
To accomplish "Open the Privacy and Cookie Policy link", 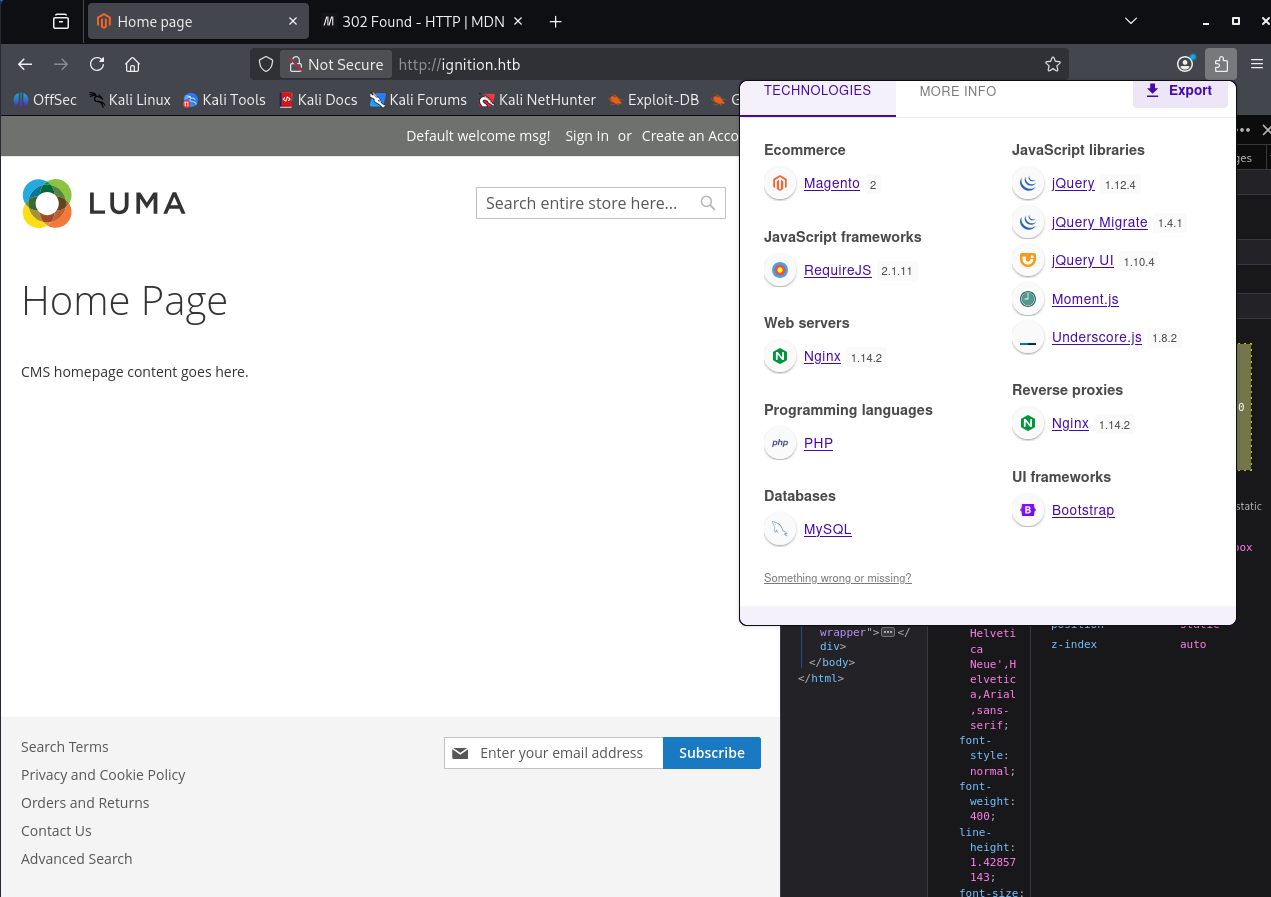I will click(103, 774).
